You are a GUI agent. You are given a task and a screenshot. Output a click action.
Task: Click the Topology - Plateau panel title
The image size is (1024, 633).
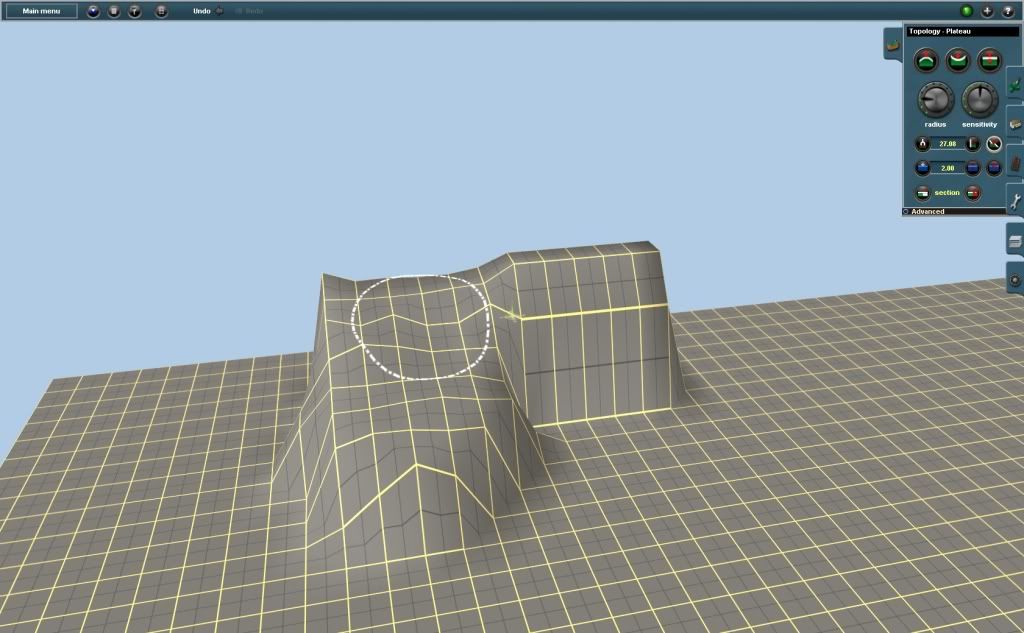point(940,31)
